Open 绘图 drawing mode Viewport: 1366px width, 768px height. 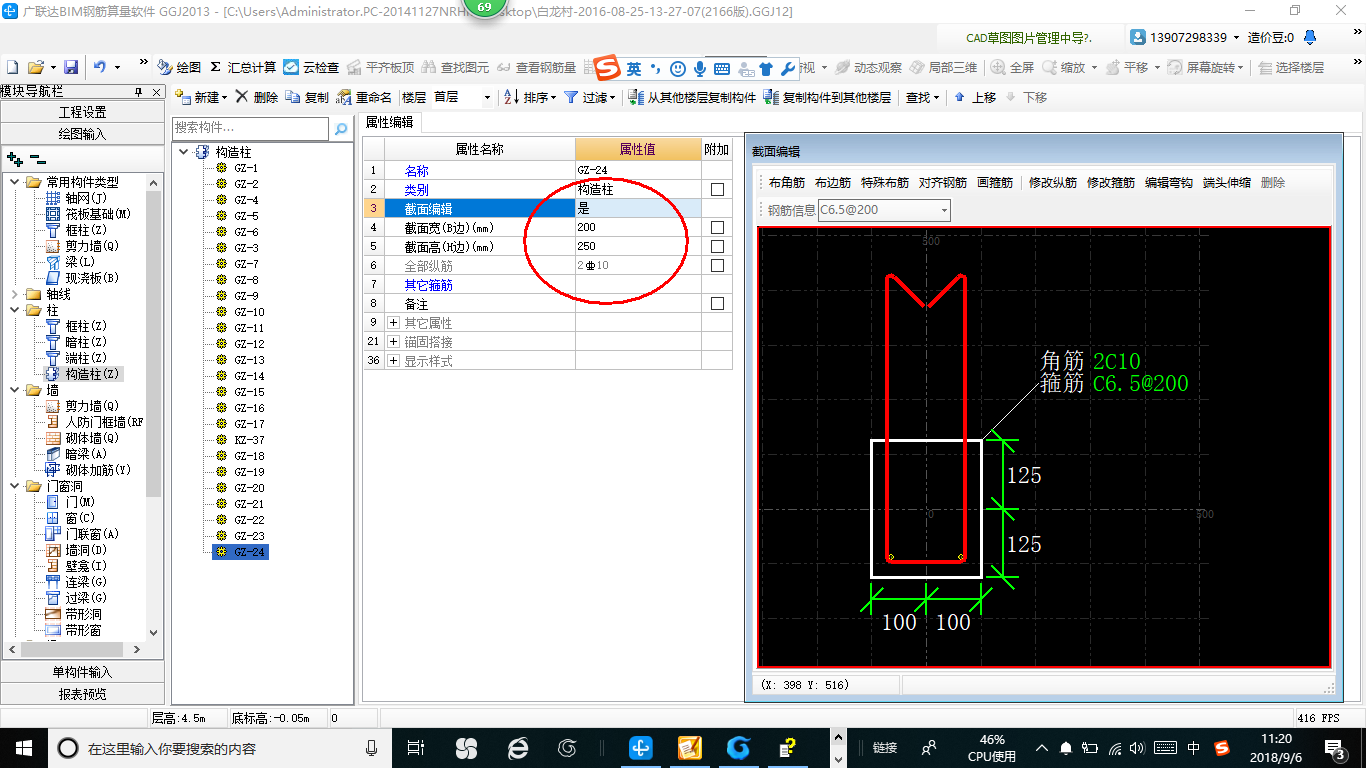tap(179, 67)
